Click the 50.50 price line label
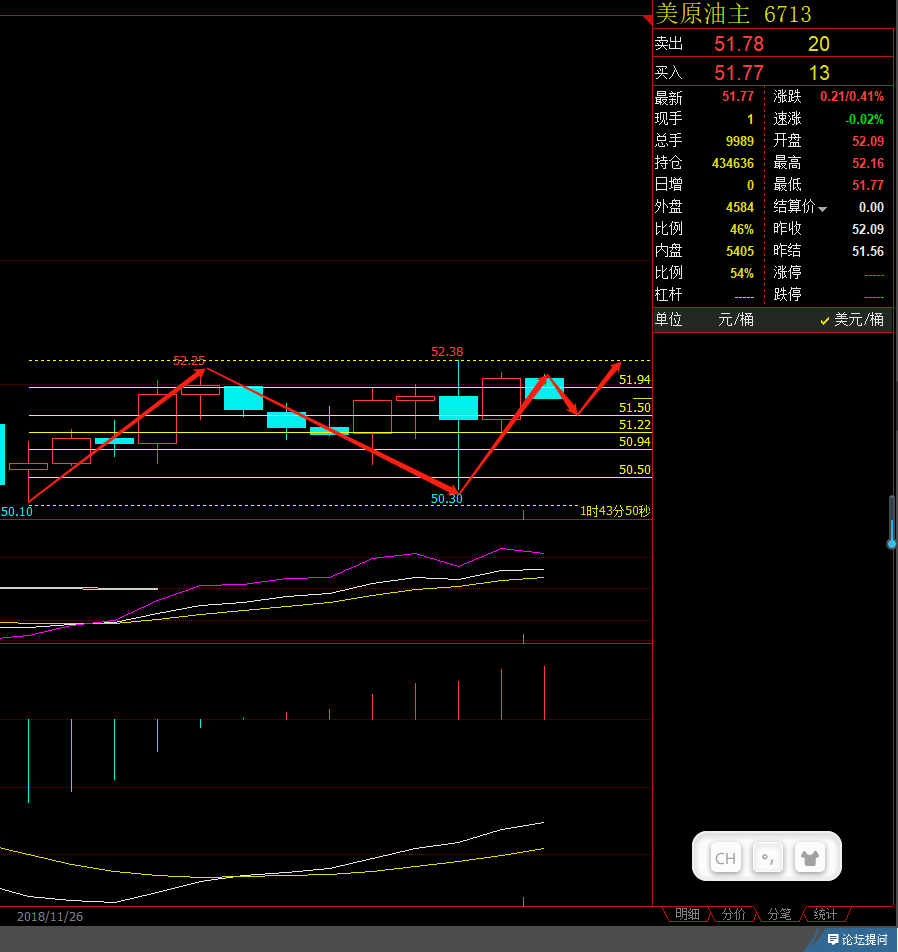Image resolution: width=898 pixels, height=952 pixels. [x=634, y=470]
